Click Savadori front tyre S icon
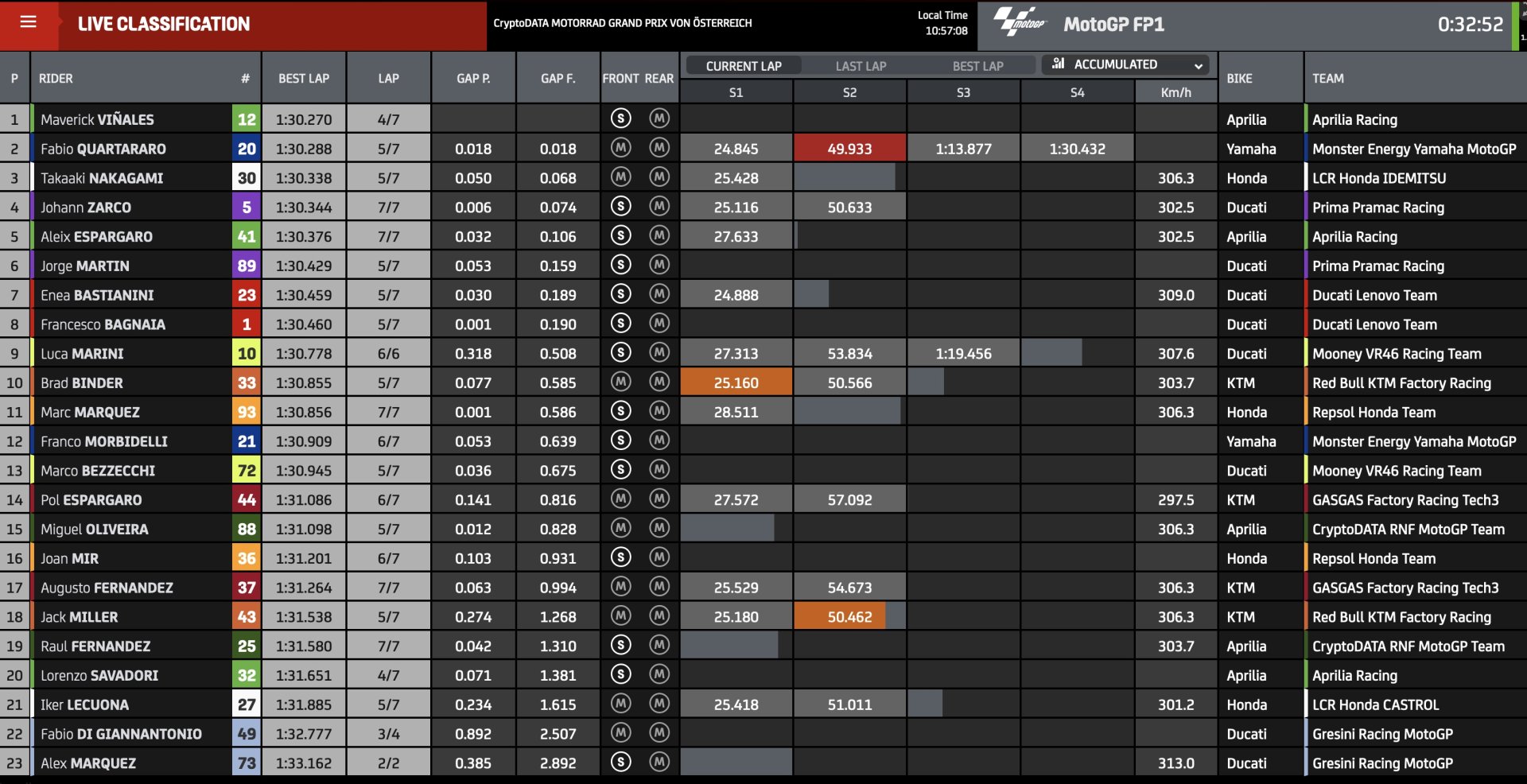Screen dimensions: 1527x784 click(x=621, y=674)
